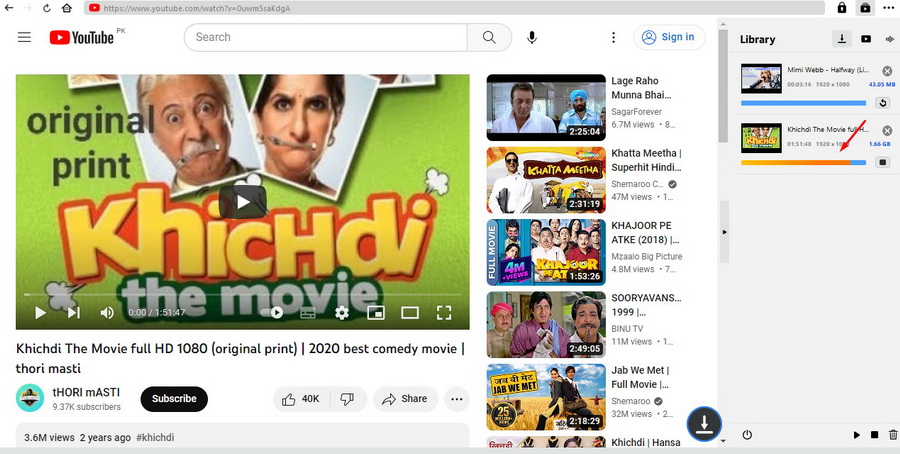Image resolution: width=900 pixels, height=454 pixels.
Task: Click the video-bag icon in top bar
Action: (865, 8)
